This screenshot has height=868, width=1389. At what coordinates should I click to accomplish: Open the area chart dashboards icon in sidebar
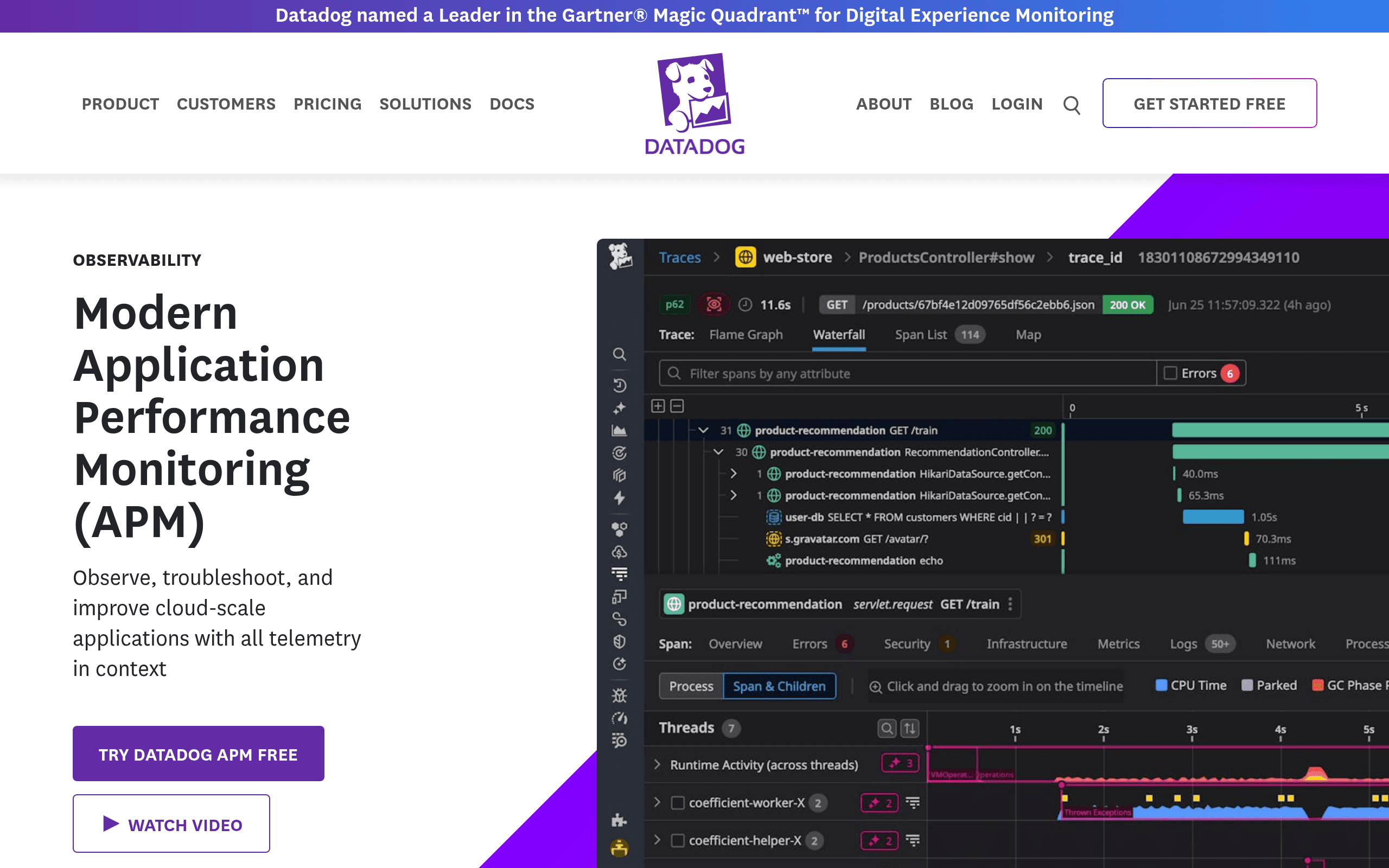click(619, 431)
